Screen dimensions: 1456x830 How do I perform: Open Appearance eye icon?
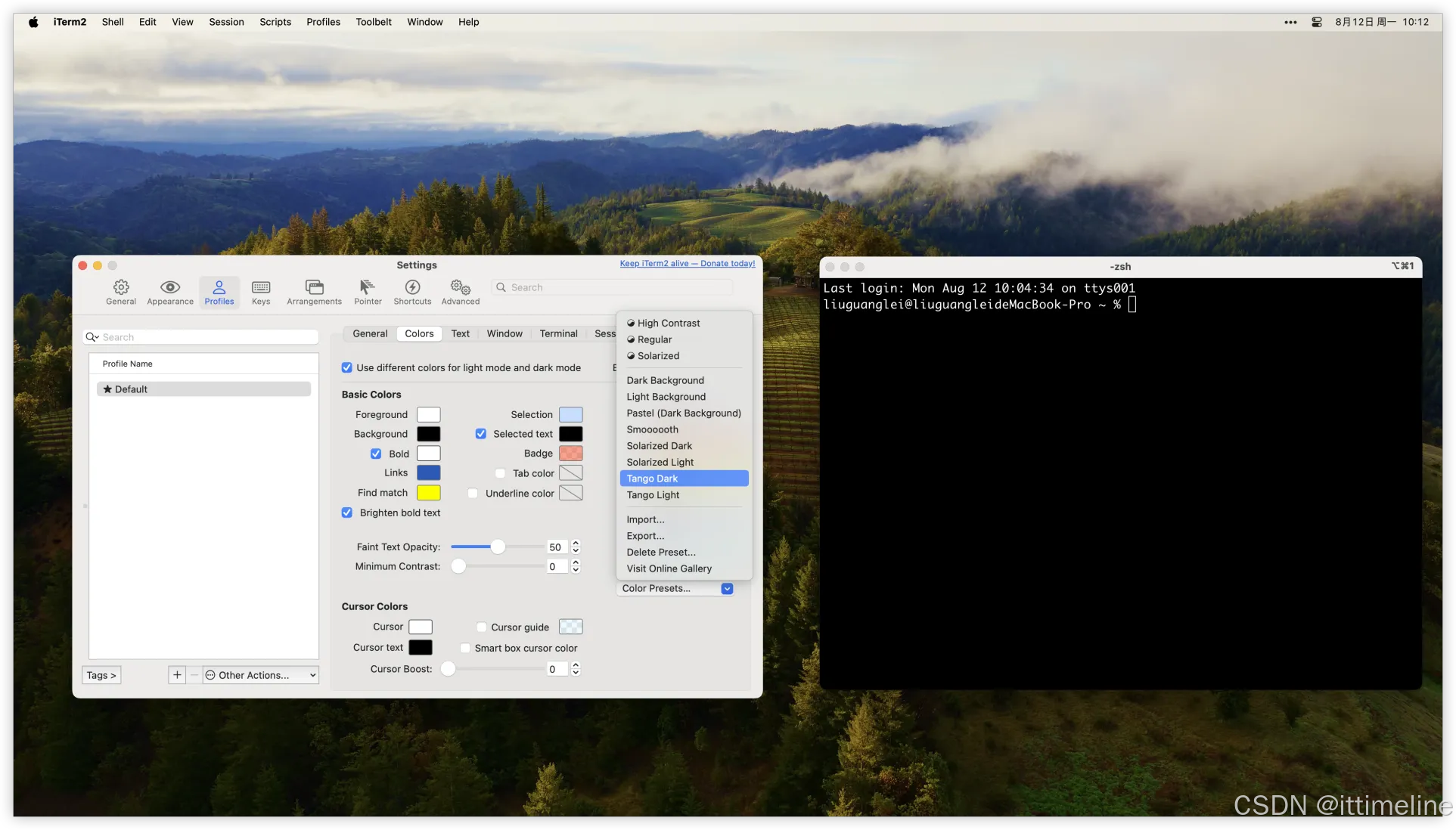(x=170, y=287)
